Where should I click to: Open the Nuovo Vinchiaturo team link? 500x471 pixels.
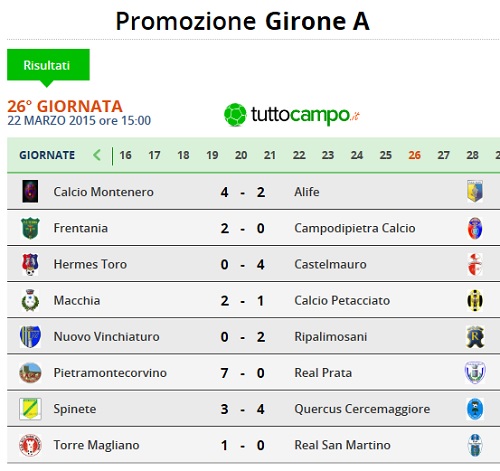(x=106, y=337)
